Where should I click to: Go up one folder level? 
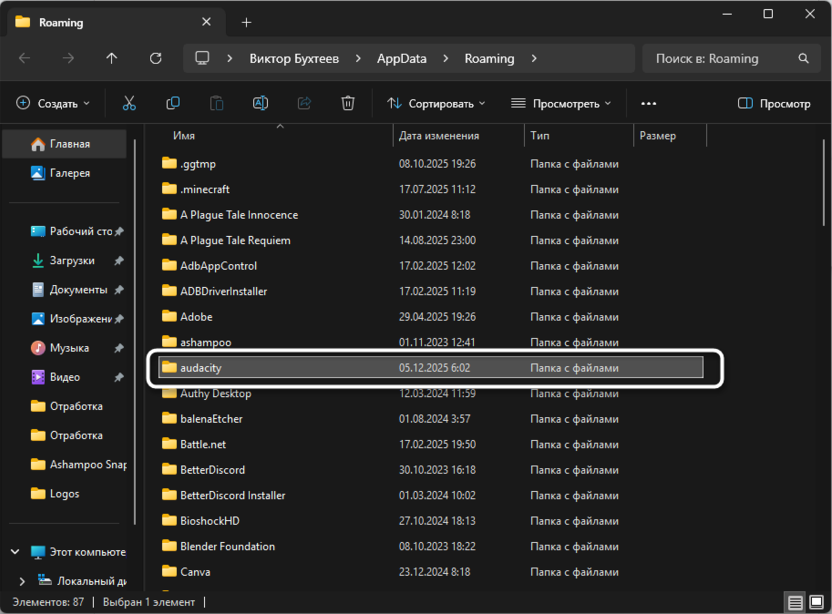click(112, 59)
